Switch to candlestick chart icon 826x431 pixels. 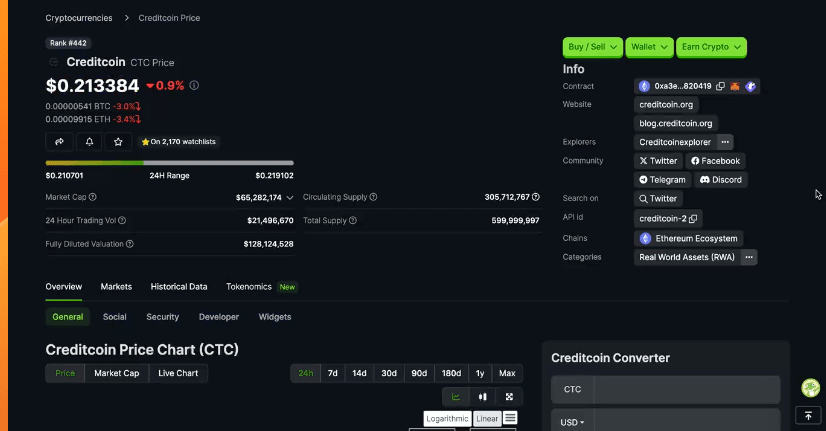[483, 397]
